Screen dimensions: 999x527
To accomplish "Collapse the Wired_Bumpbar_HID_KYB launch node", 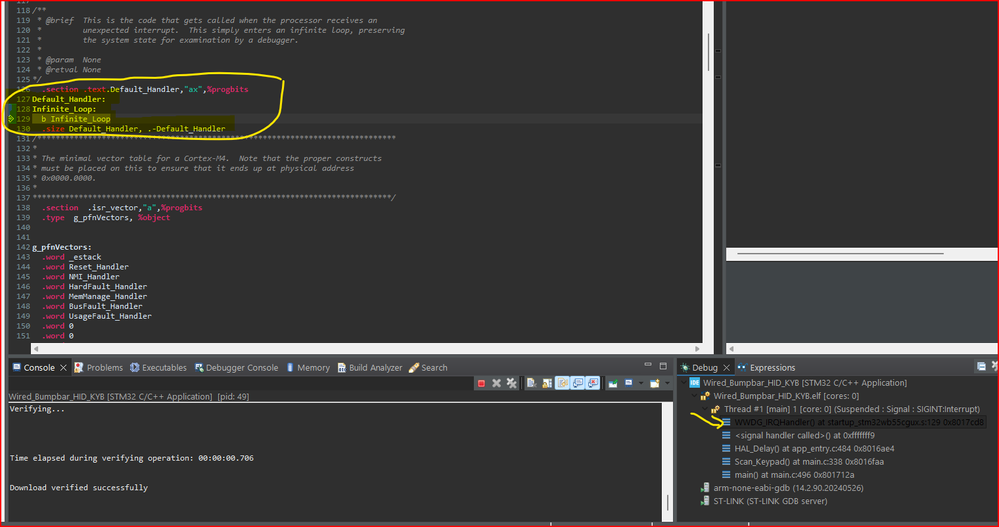I will point(684,382).
